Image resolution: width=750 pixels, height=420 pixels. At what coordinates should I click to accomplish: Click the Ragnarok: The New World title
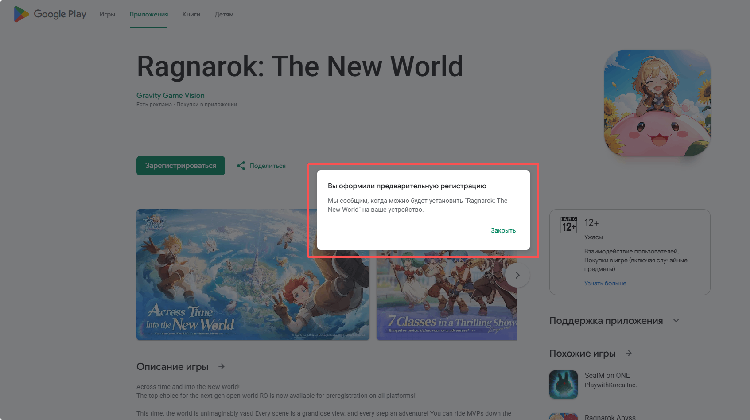(x=300, y=66)
